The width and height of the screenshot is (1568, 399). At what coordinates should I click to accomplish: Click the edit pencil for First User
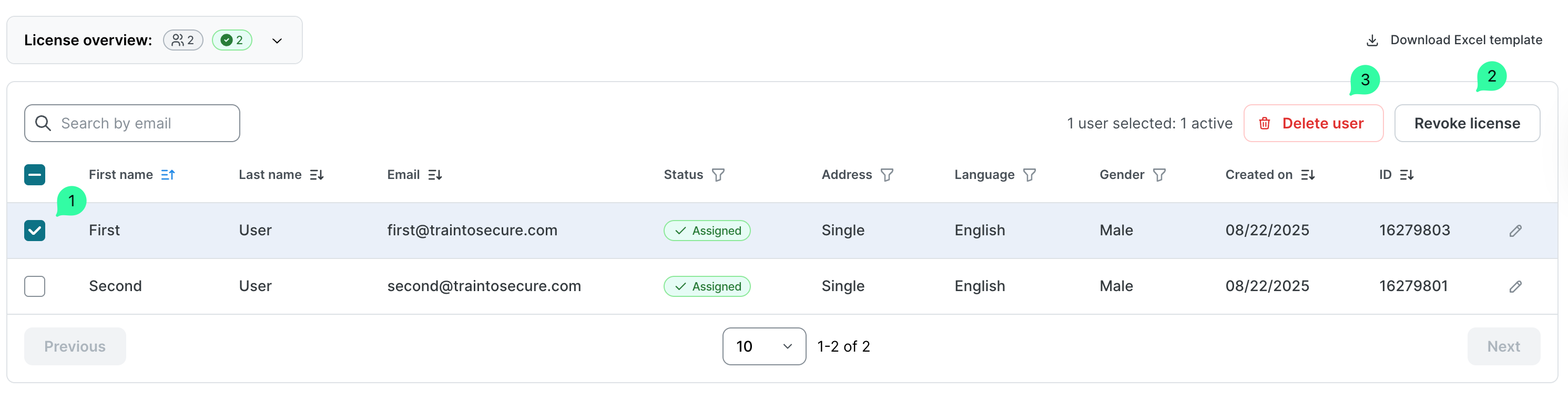(1515, 230)
